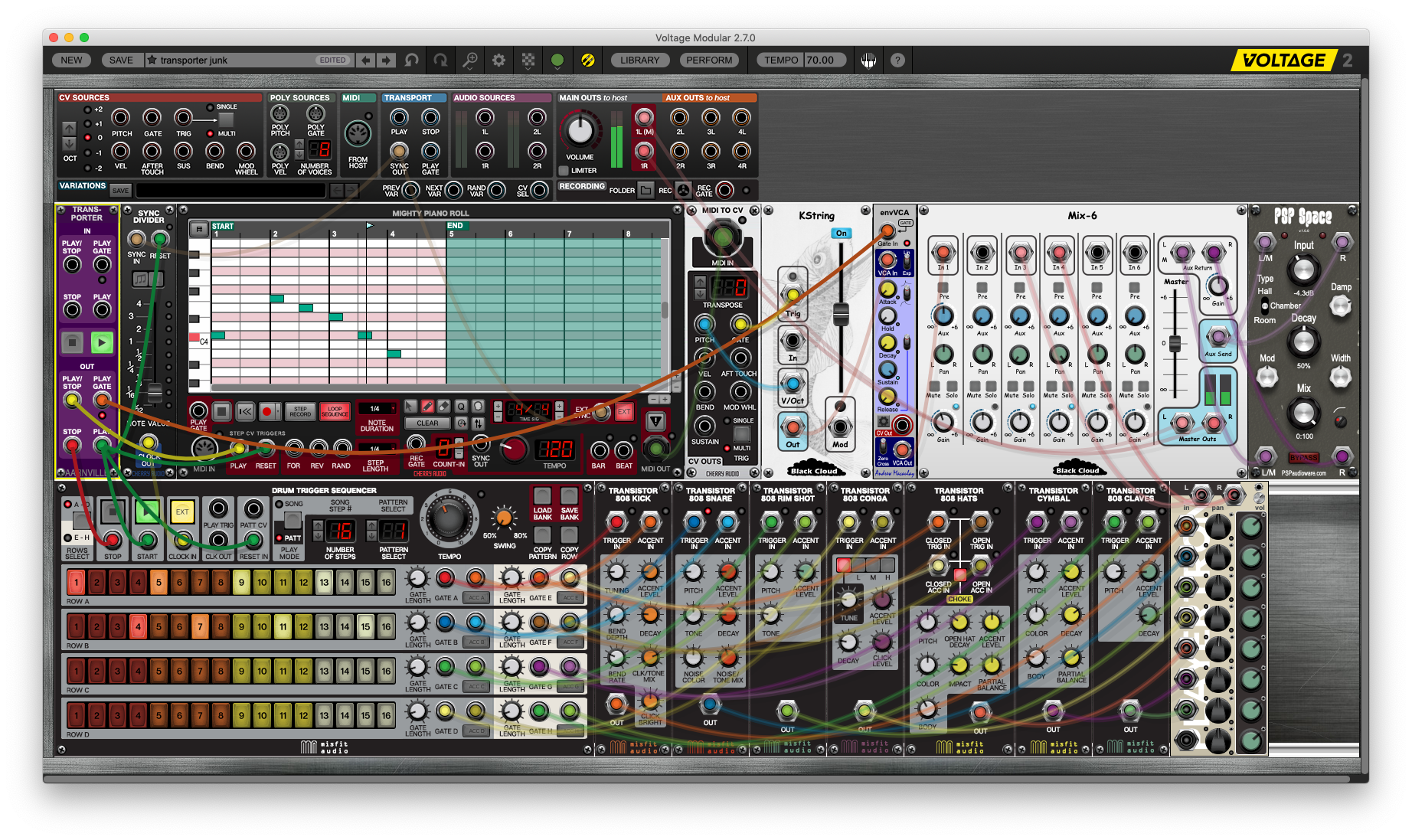This screenshot has height=840, width=1412.
Task: Click the yellow striped toolbar icon
Action: [x=588, y=60]
